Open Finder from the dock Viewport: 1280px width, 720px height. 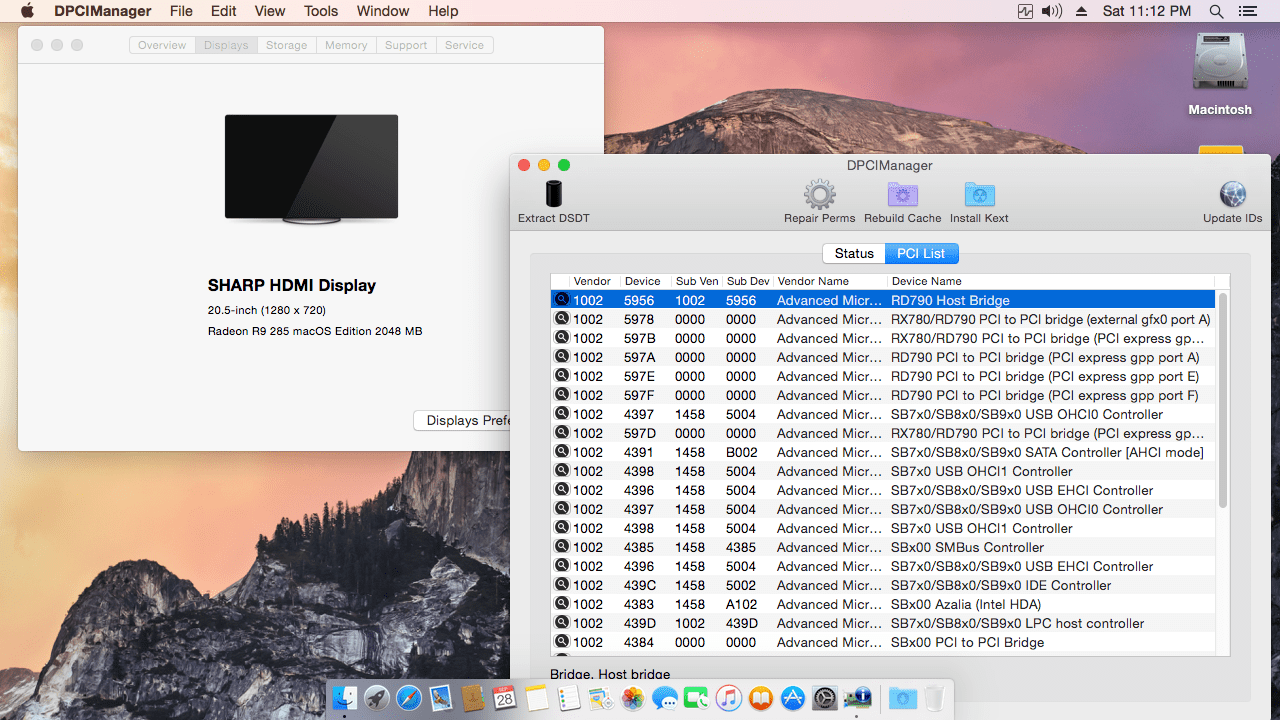click(x=345, y=698)
